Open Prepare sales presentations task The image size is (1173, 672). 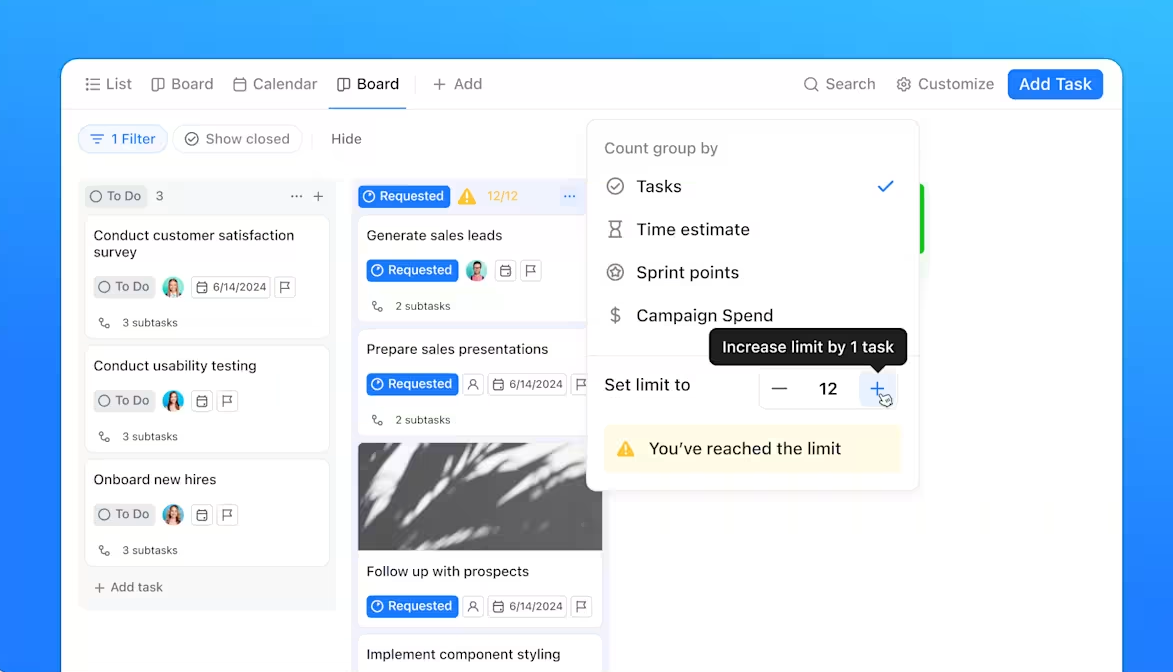click(457, 349)
